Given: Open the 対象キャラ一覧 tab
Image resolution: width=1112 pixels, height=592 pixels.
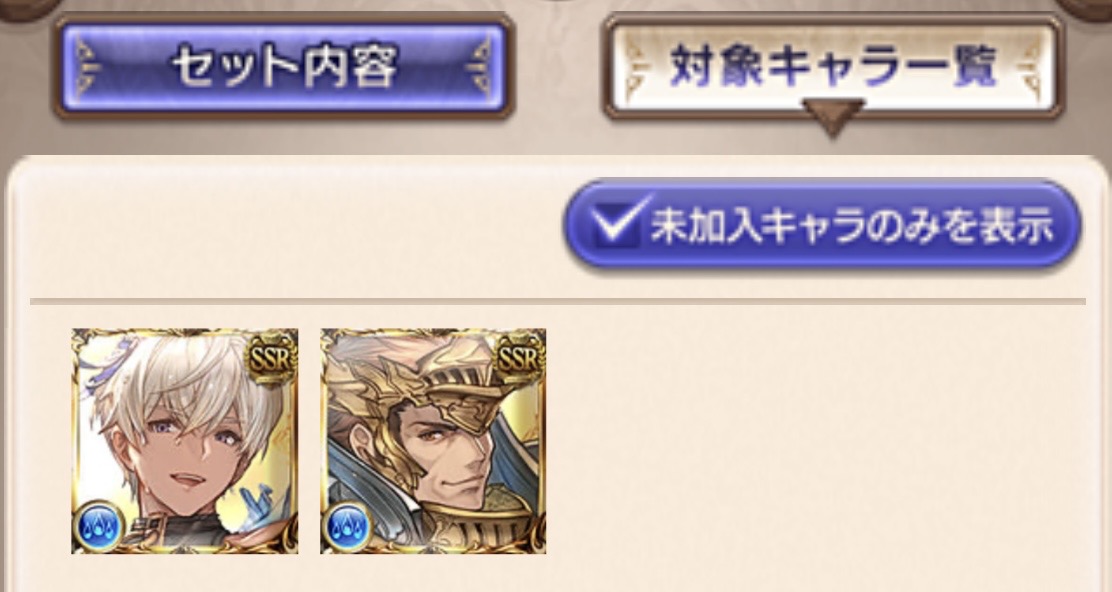Looking at the screenshot, I should coord(833,67).
